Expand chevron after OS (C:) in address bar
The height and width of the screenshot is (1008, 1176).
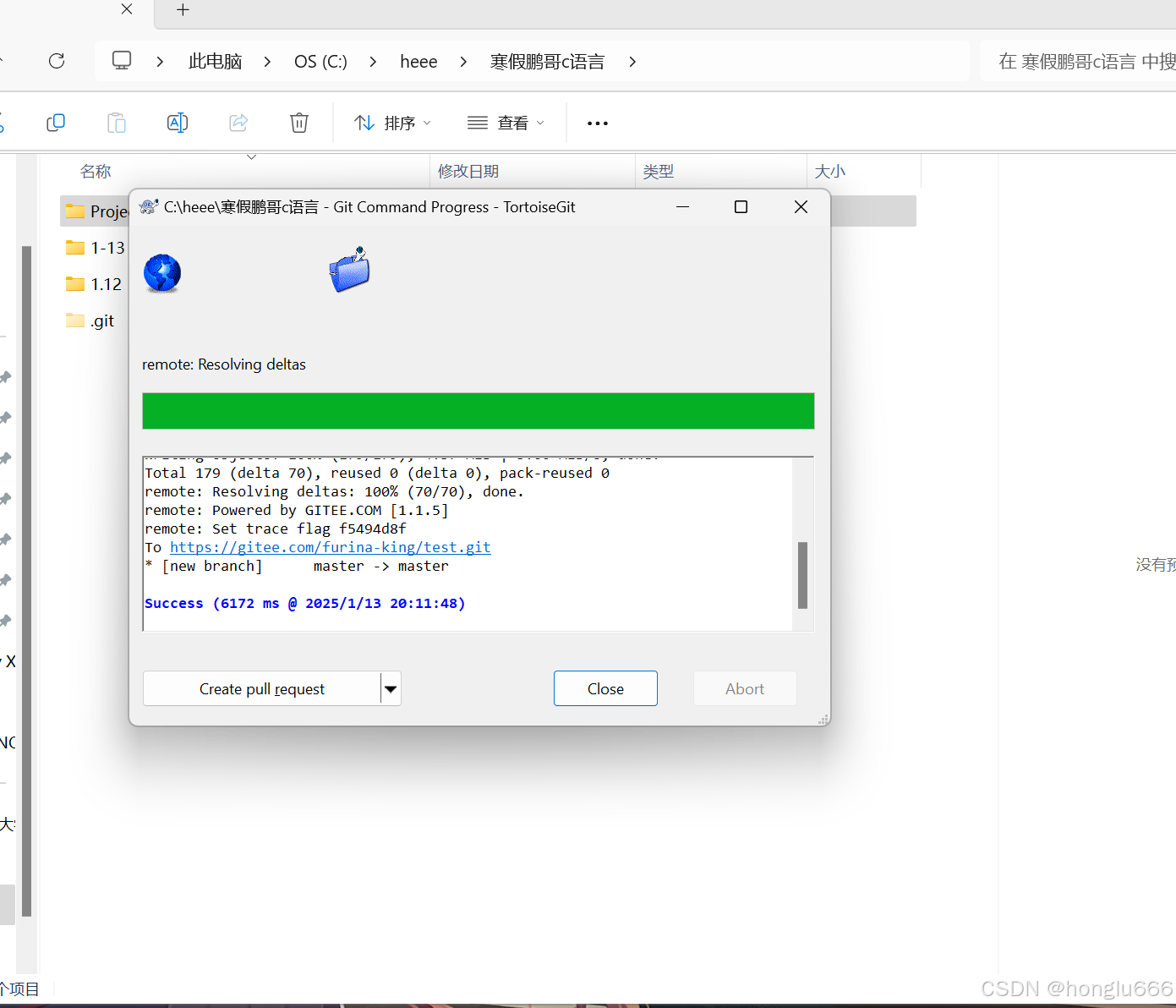tap(373, 62)
